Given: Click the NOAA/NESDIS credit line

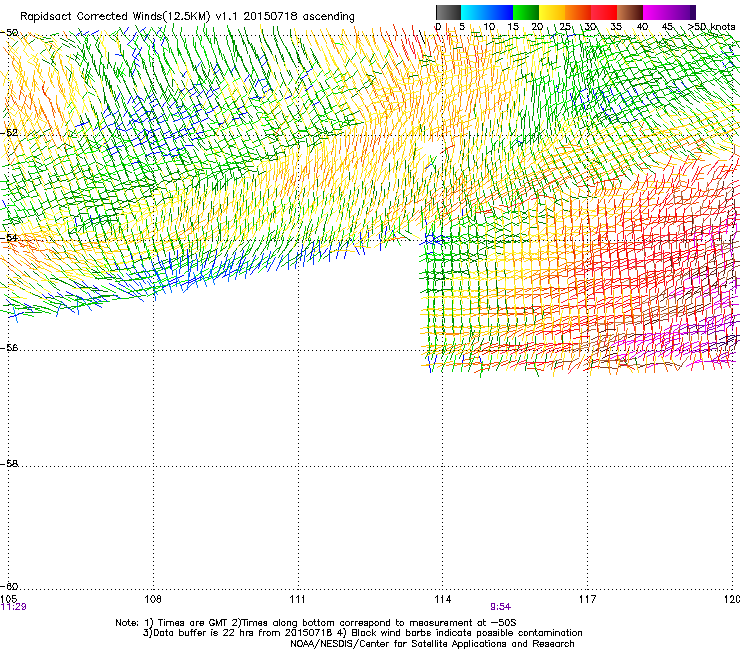Looking at the screenshot, I should pyautogui.click(x=432, y=644).
